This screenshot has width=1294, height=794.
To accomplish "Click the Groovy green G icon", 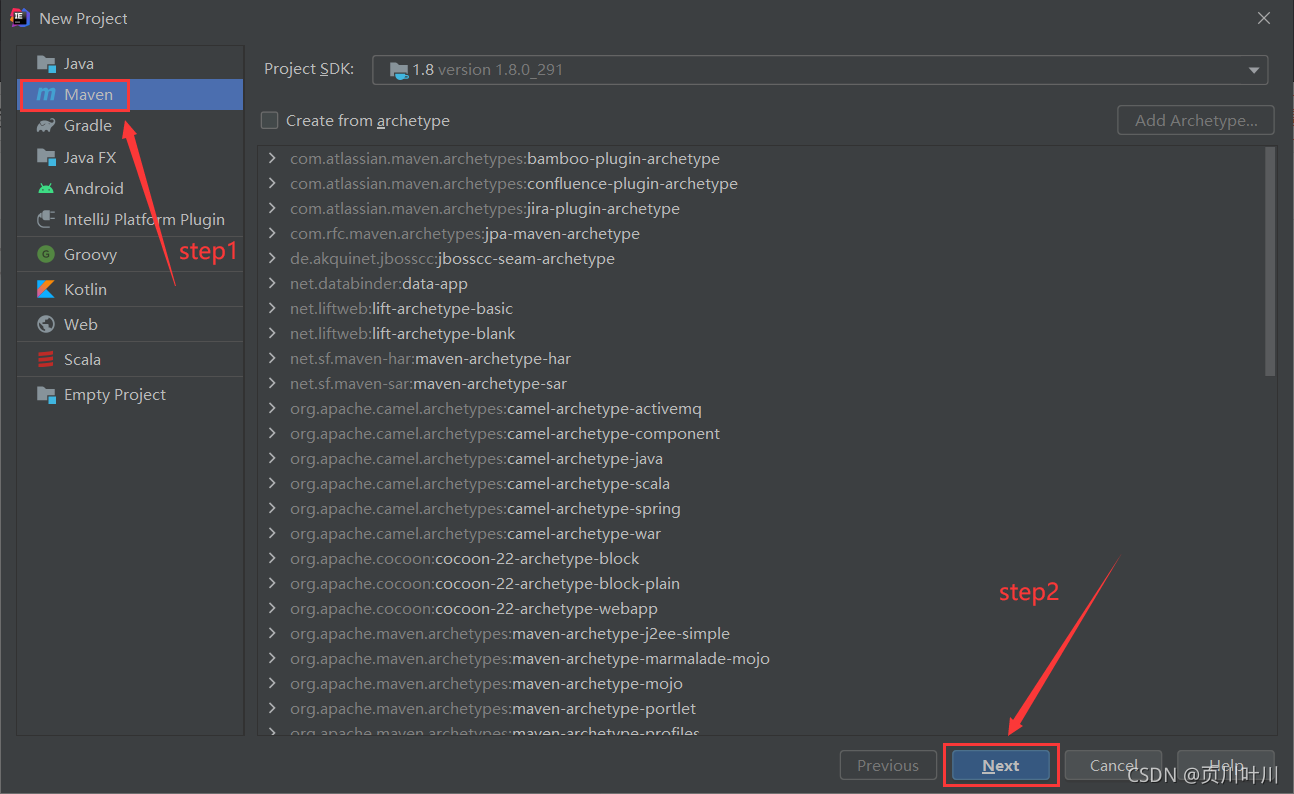I will pos(46,254).
